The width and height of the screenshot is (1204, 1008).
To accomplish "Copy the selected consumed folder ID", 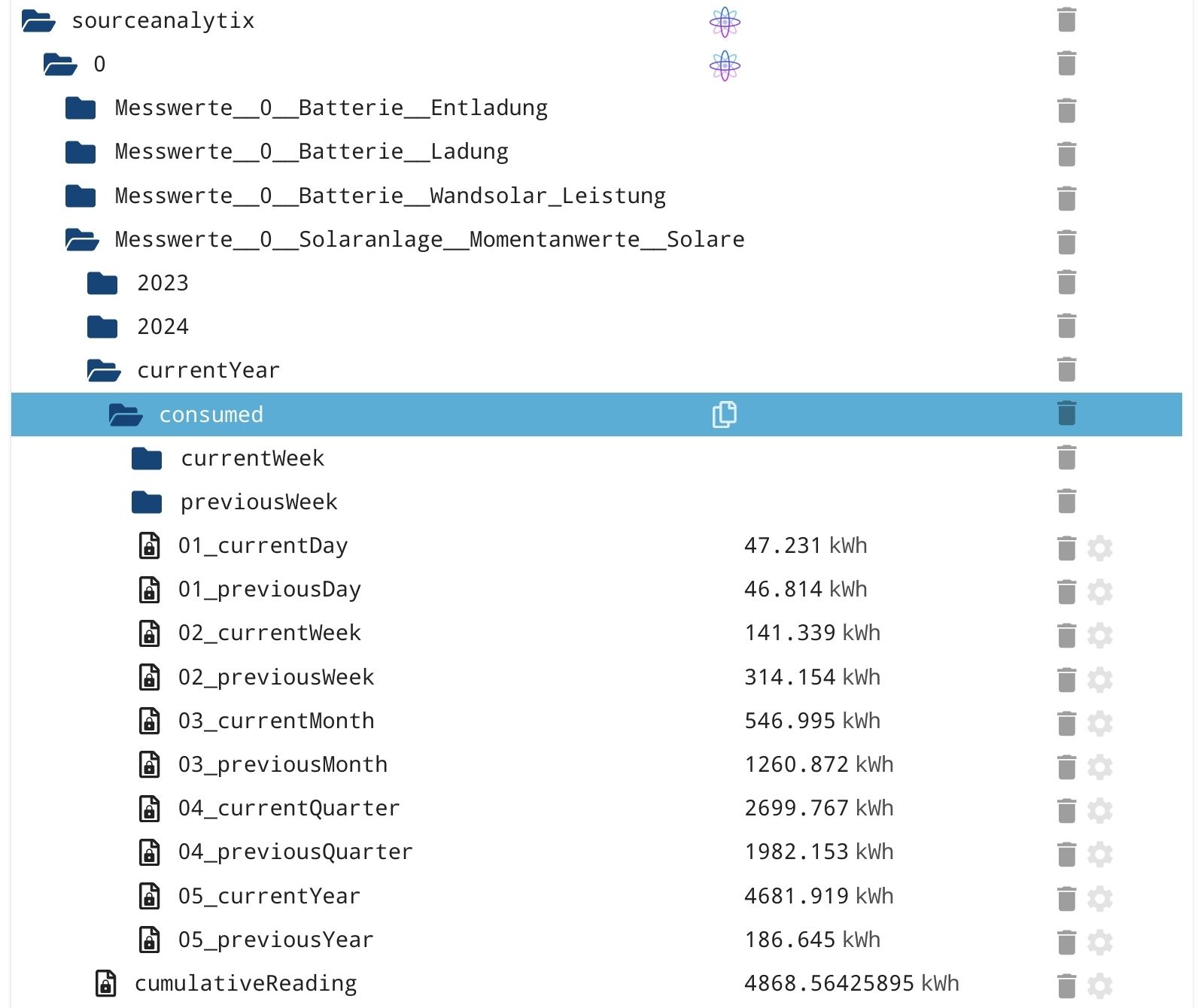I will pyautogui.click(x=724, y=414).
